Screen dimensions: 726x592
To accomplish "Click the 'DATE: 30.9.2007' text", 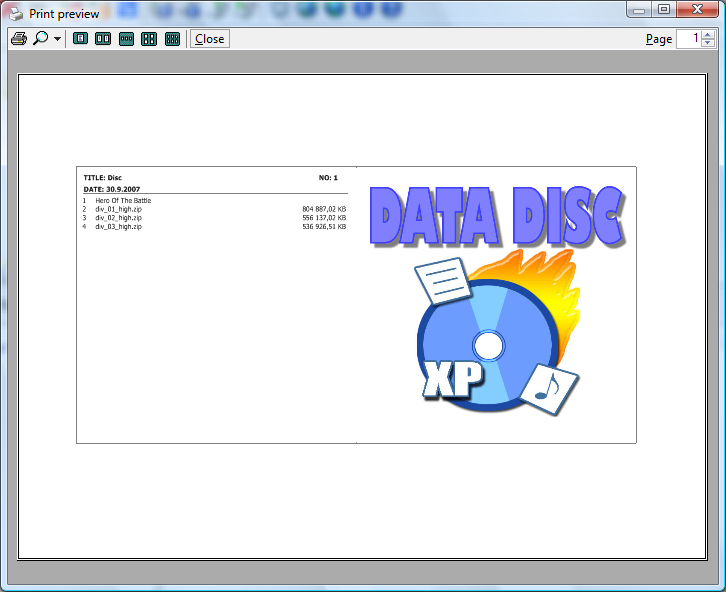I will [112, 189].
